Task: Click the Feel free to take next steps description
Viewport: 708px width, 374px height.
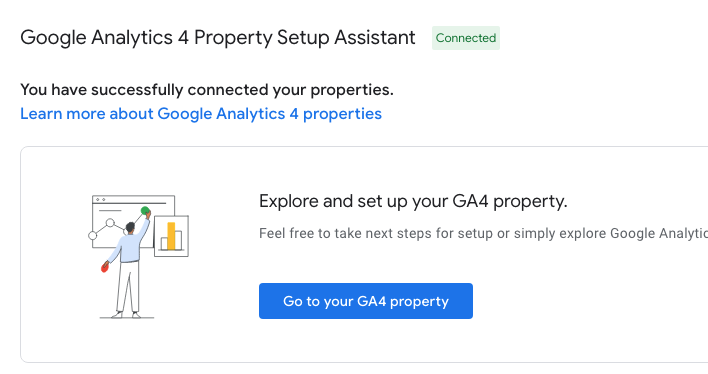Action: [x=483, y=234]
